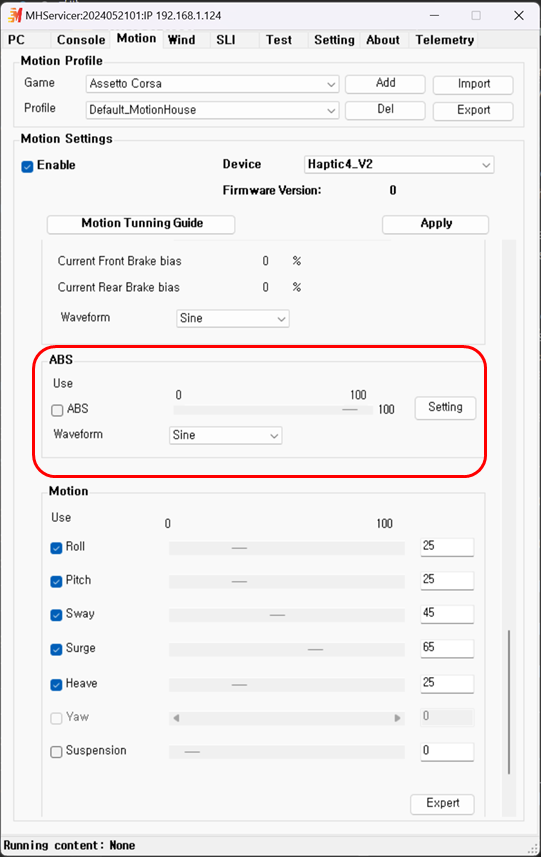Viewport: 541px width, 857px height.
Task: Click the MHServicer app logo icon
Action: (x=15, y=15)
